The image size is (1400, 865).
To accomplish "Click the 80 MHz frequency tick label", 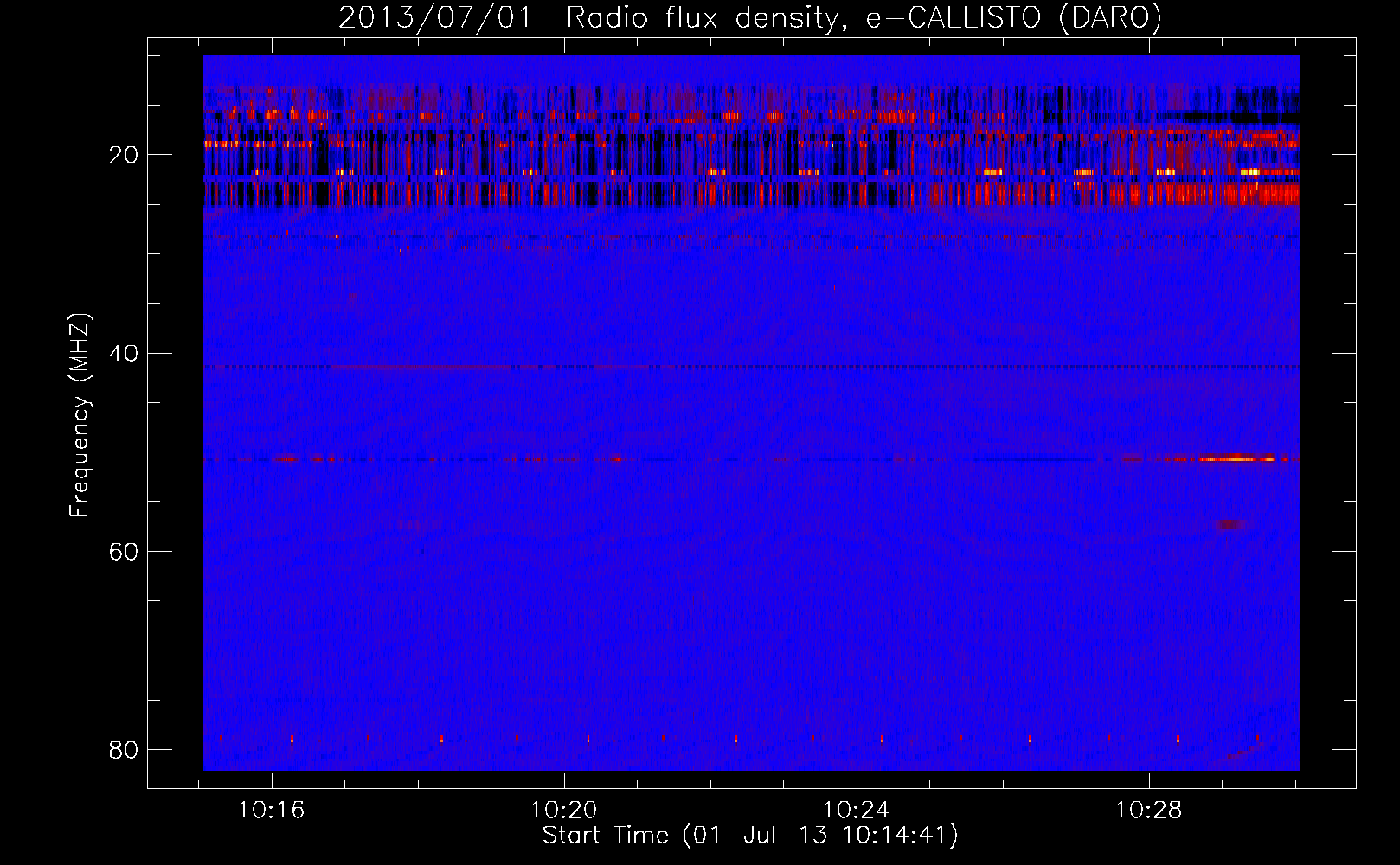I will tap(124, 749).
